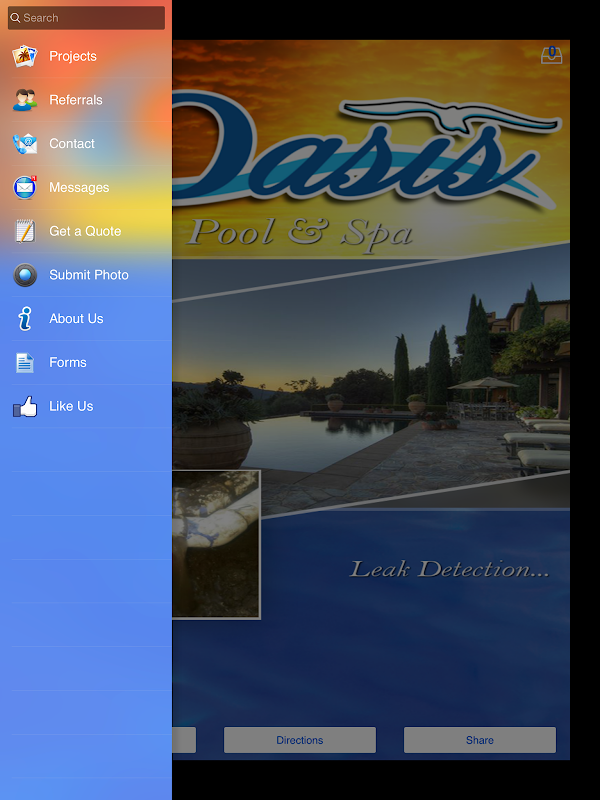
Task: Click the About Us info icon
Action: [24, 319]
